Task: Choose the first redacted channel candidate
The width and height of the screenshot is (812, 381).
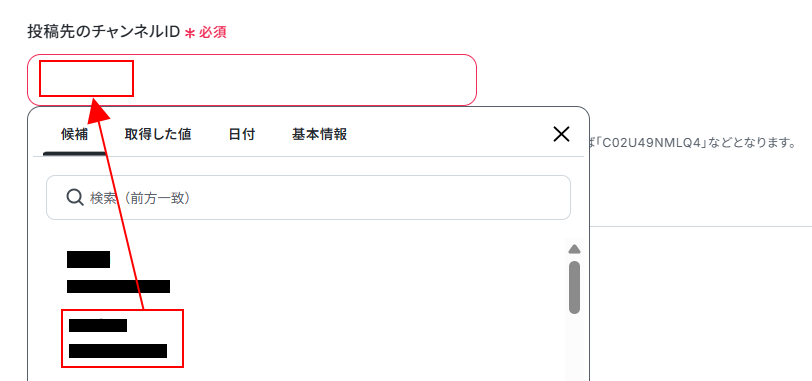Action: coord(119,272)
